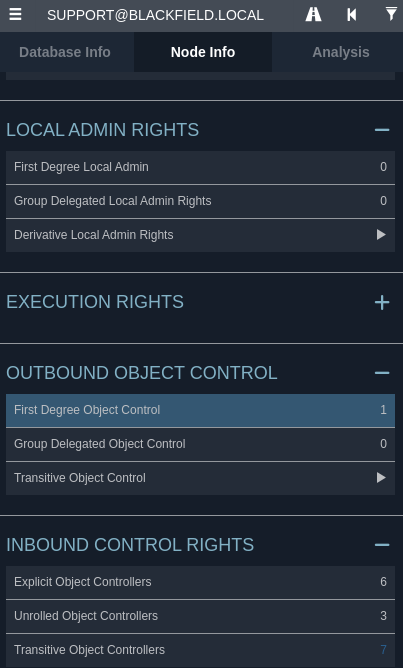Click Unrolled Object Controllers row
This screenshot has width=403, height=668.
200,616
